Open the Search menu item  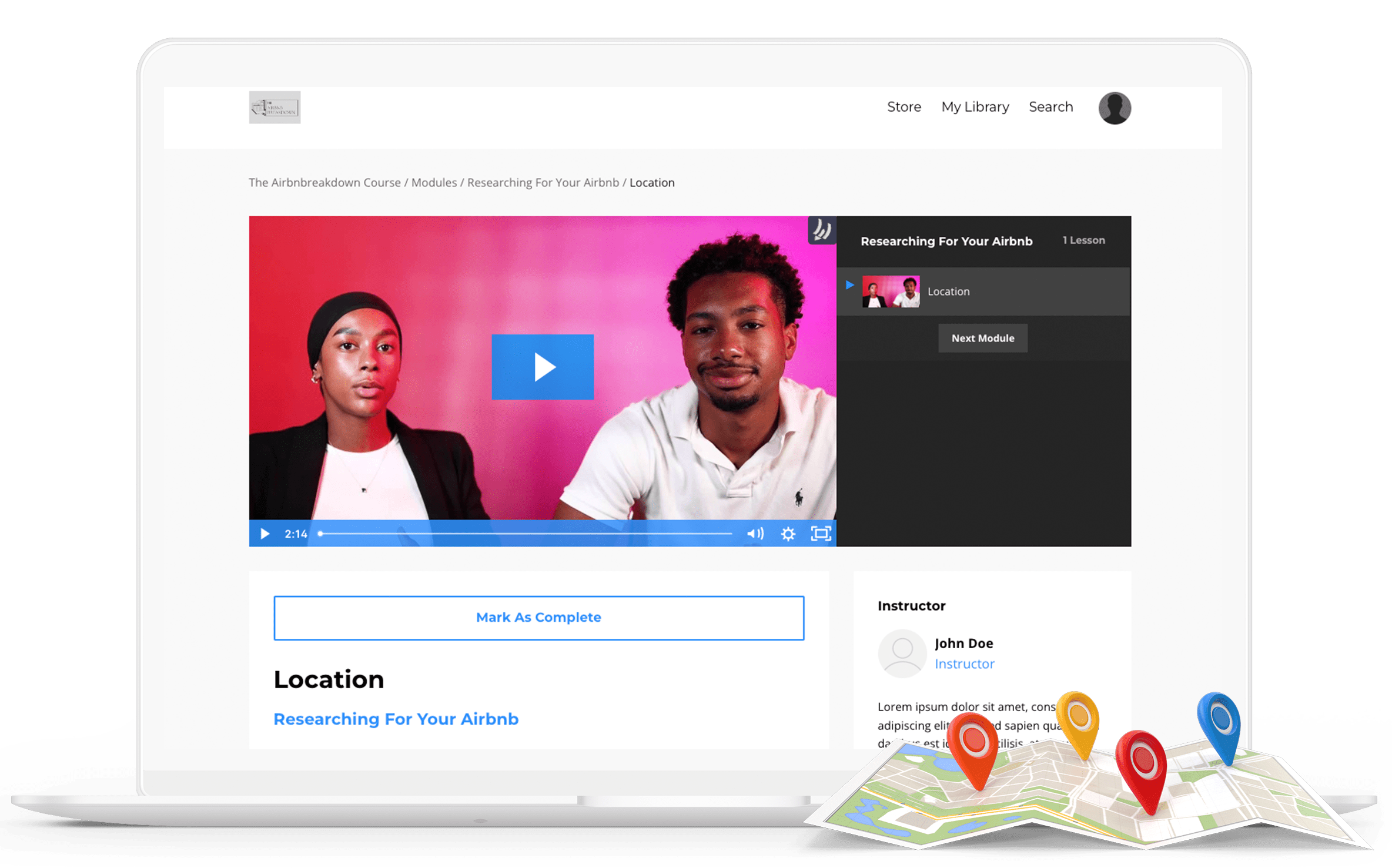pyautogui.click(x=1050, y=107)
